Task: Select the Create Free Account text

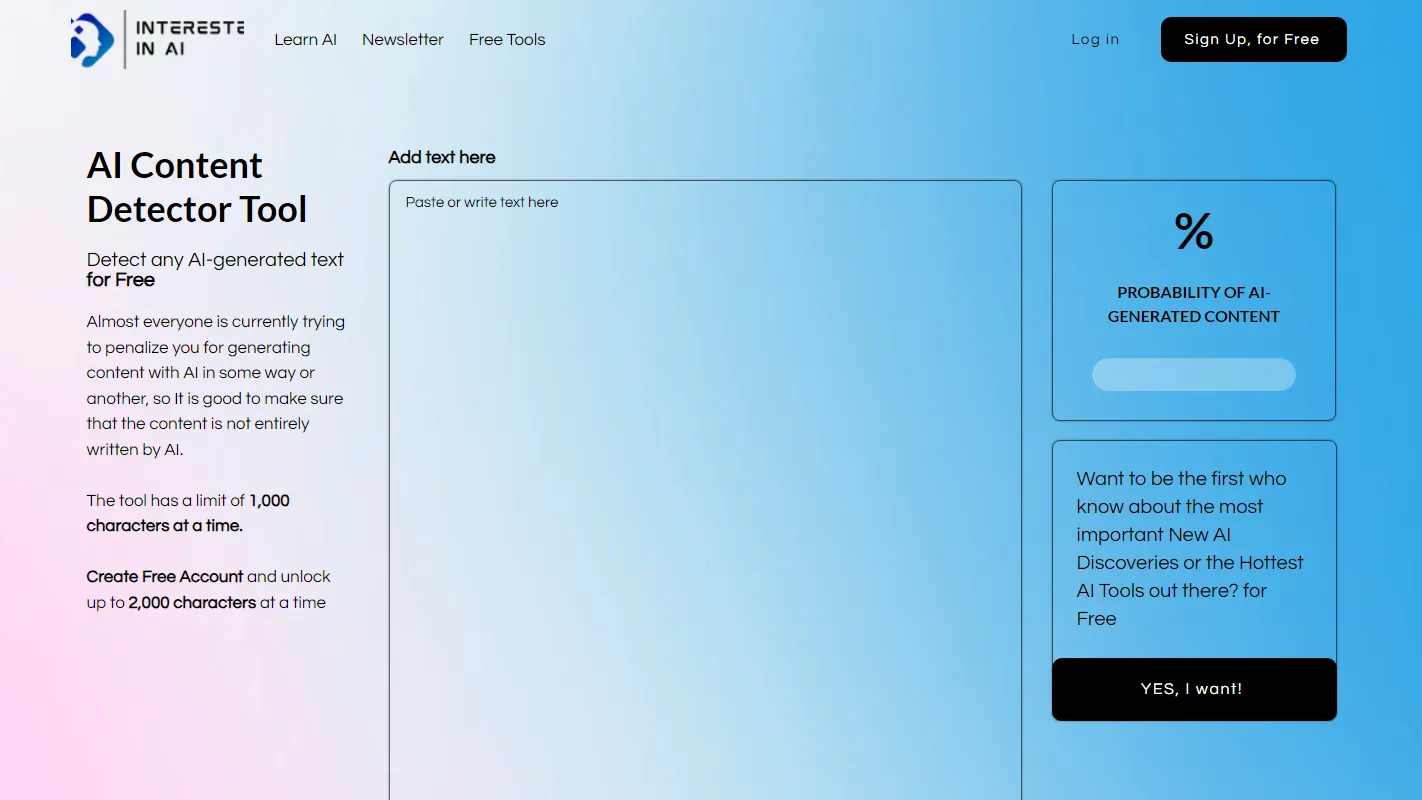Action: coord(164,576)
